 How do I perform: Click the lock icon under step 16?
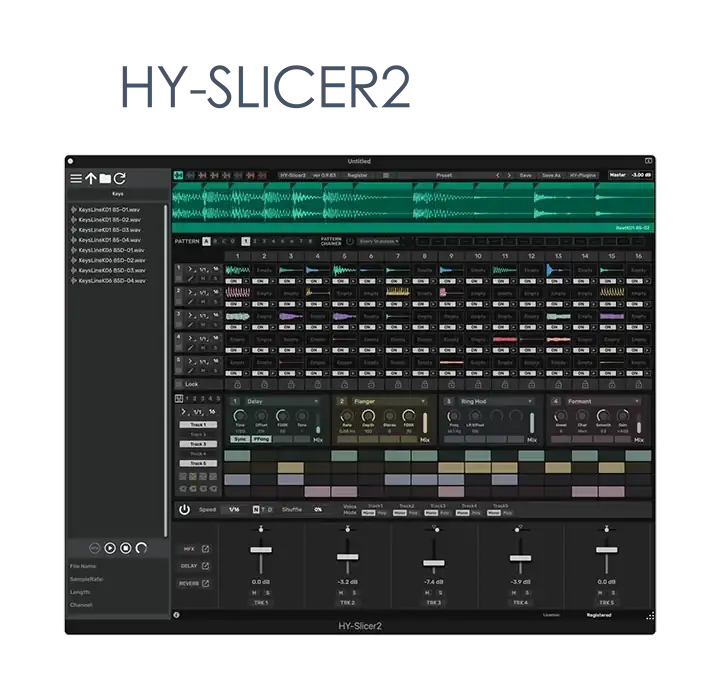coord(638,384)
